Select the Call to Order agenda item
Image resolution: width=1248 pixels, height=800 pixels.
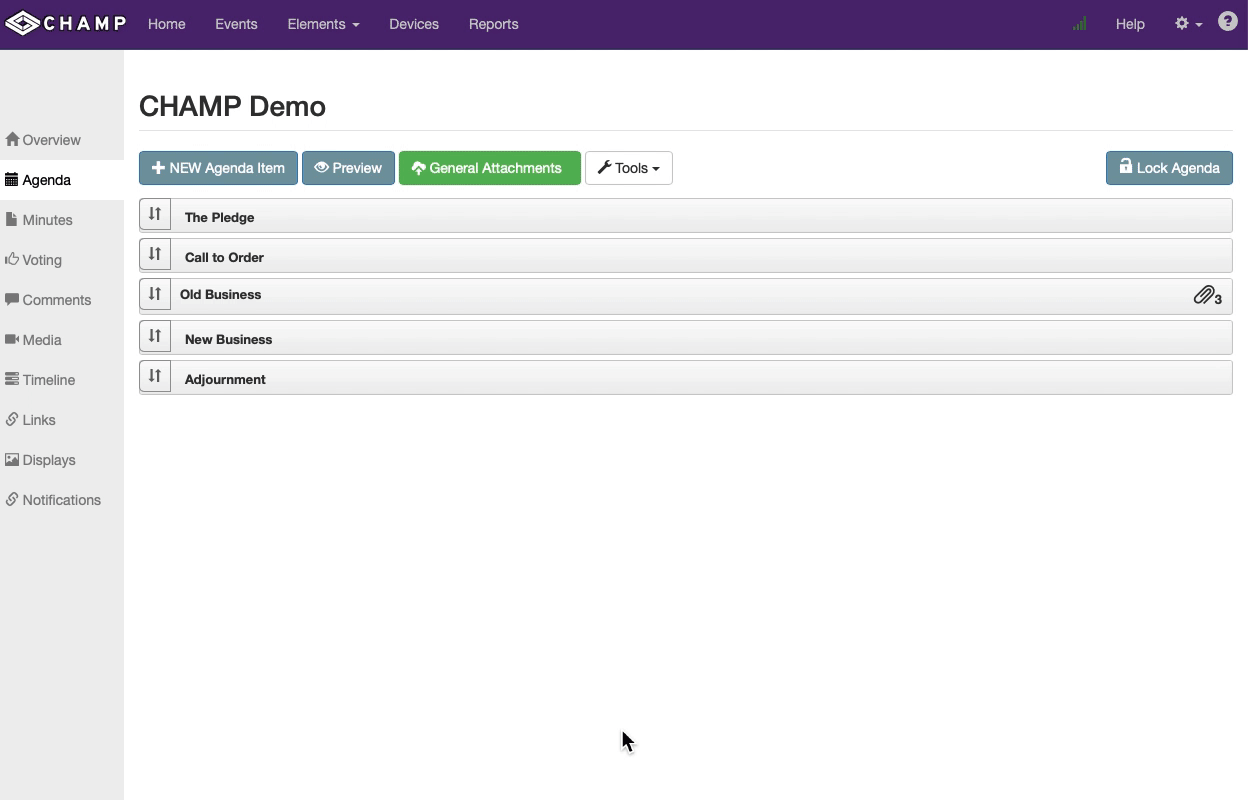point(686,256)
